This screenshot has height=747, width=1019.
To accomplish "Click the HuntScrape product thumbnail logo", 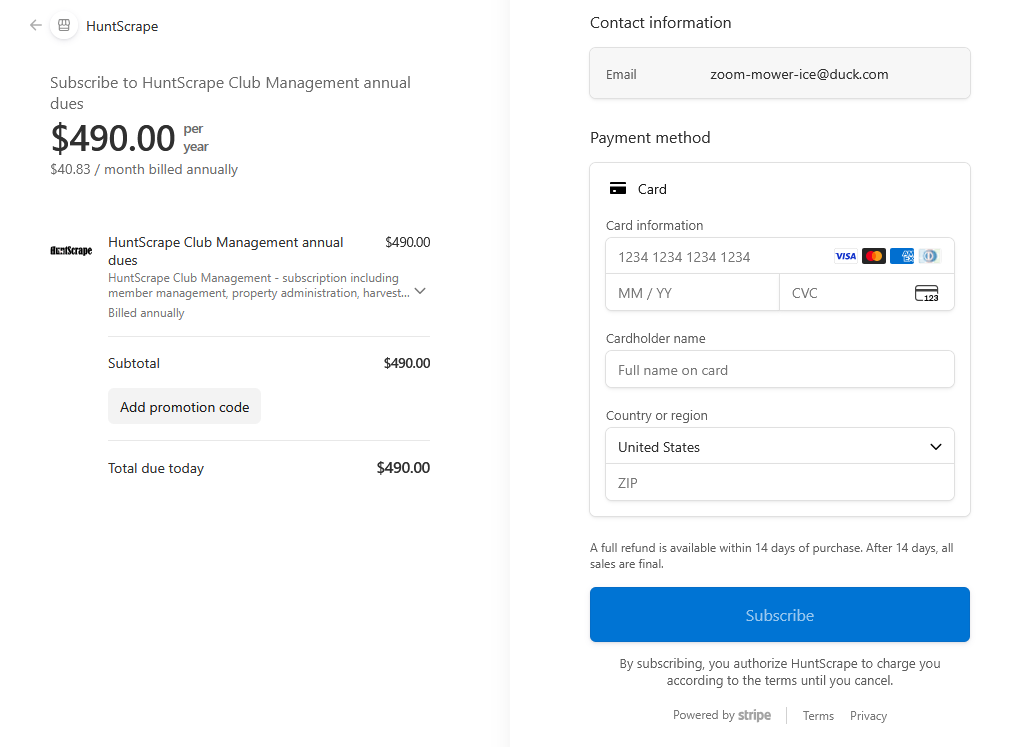I will [x=70, y=250].
